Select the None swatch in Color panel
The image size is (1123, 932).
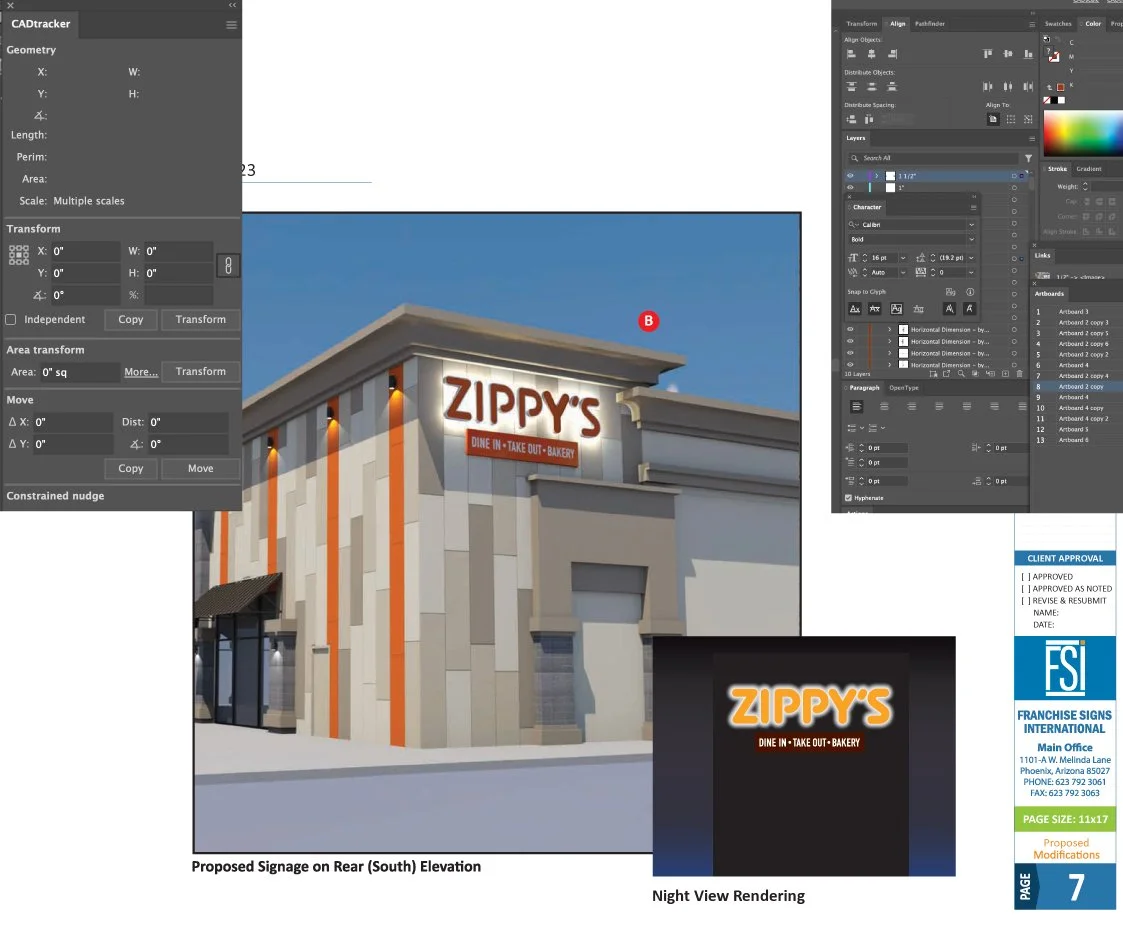point(1046,100)
